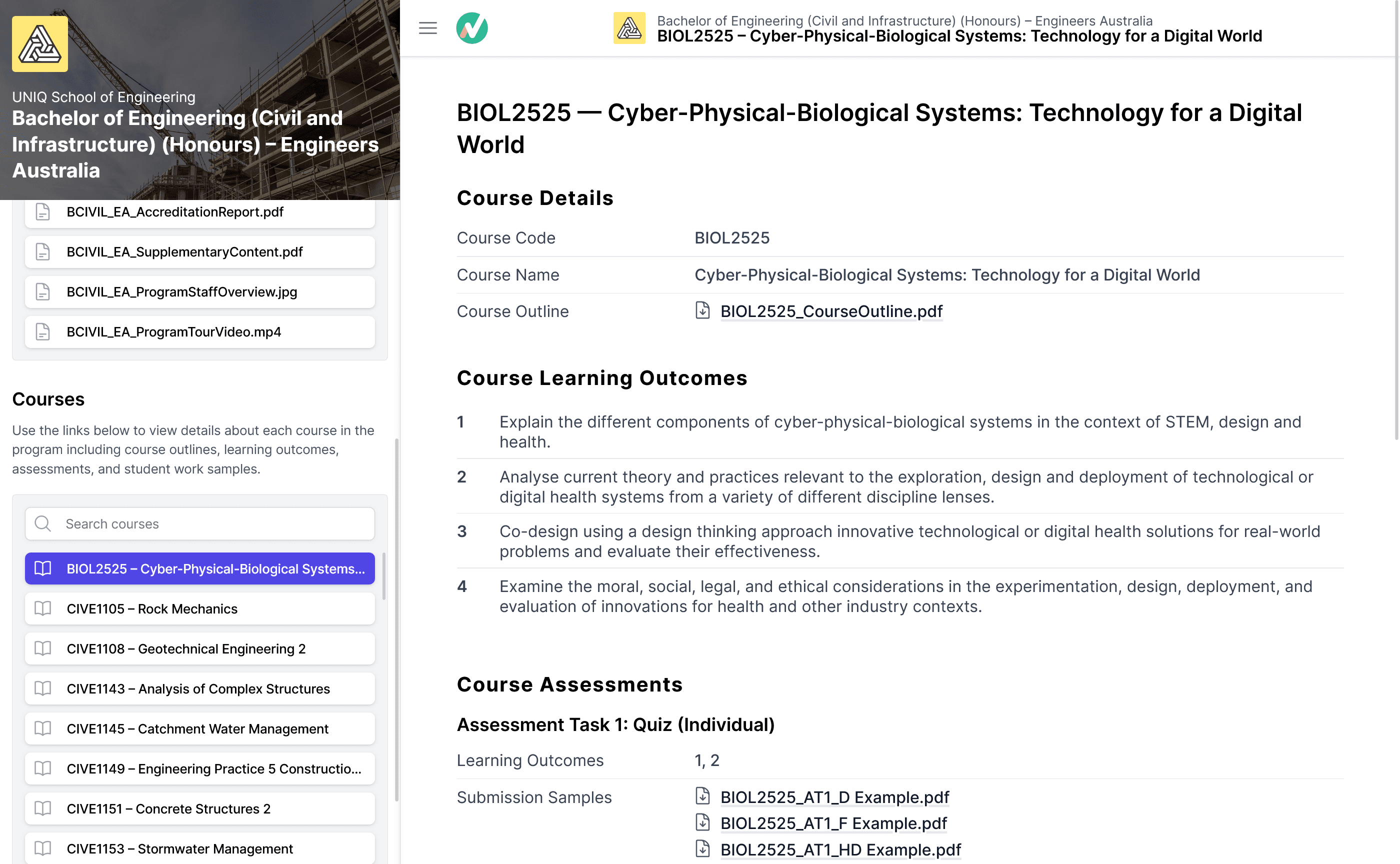1400x864 pixels.
Task: Click the hamburger menu icon
Action: 427,28
